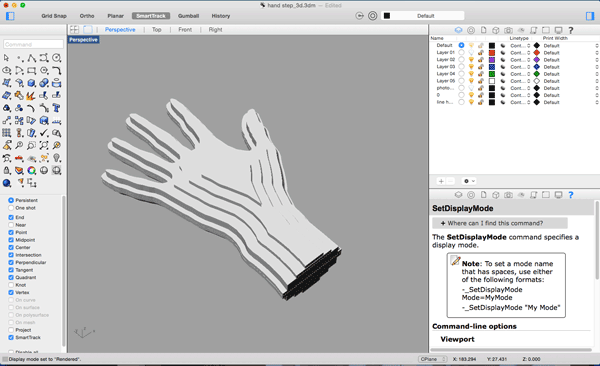Image resolution: width=600 pixels, height=366 pixels.
Task: Choose the blue Text object tool
Action: pos(57,108)
